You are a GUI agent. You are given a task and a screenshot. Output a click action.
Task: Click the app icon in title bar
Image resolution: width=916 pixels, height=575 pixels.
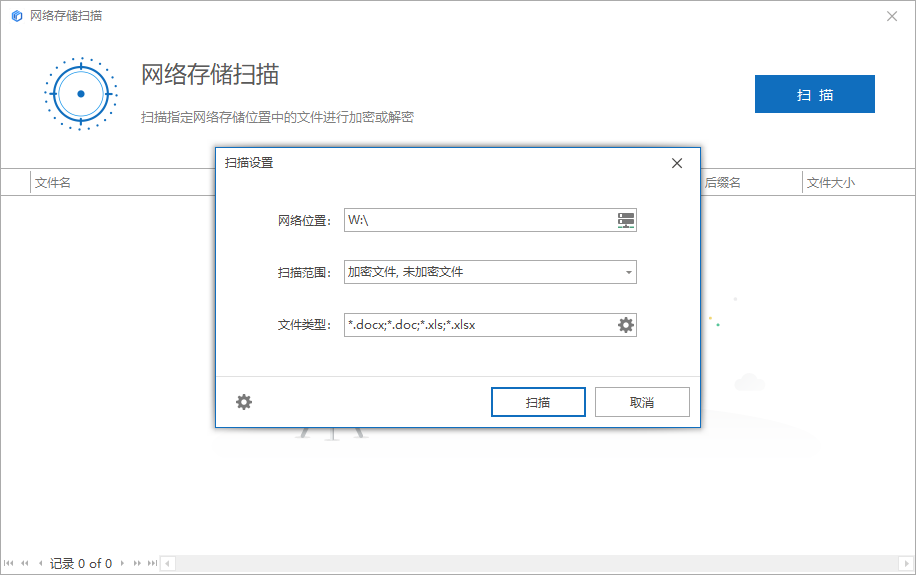[17, 16]
